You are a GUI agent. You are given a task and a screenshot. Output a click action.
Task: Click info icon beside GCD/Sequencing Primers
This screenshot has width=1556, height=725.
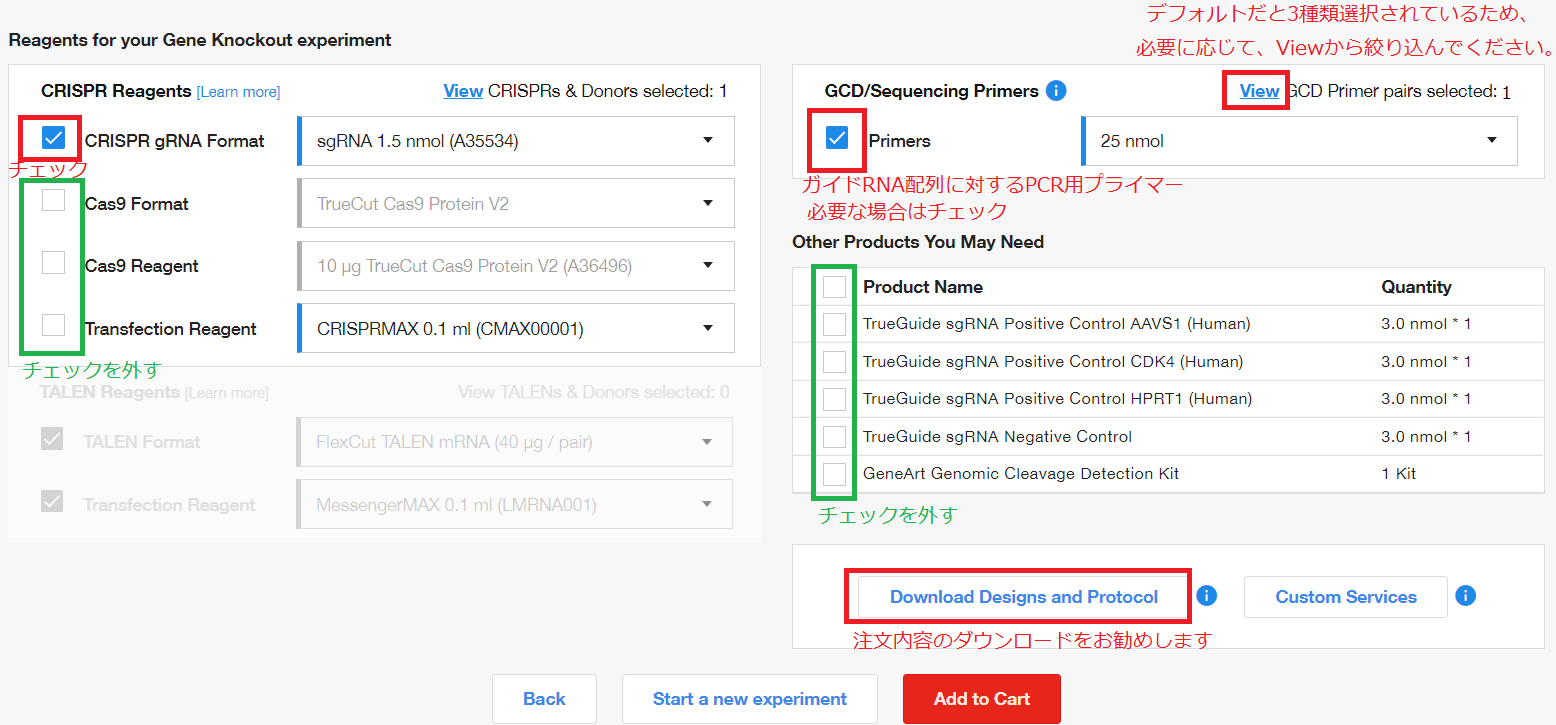(1056, 91)
